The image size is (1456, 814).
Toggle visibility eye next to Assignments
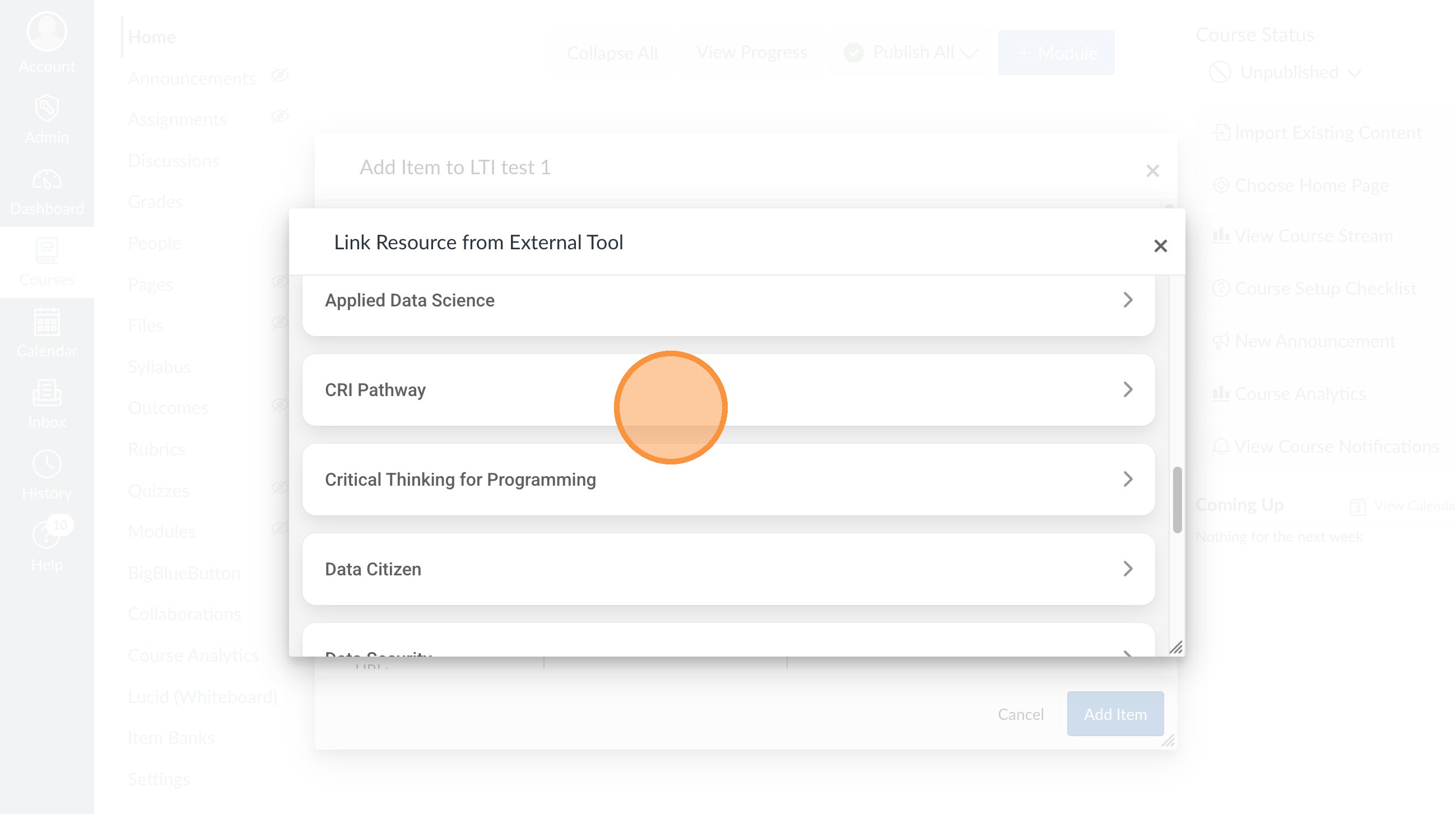280,117
